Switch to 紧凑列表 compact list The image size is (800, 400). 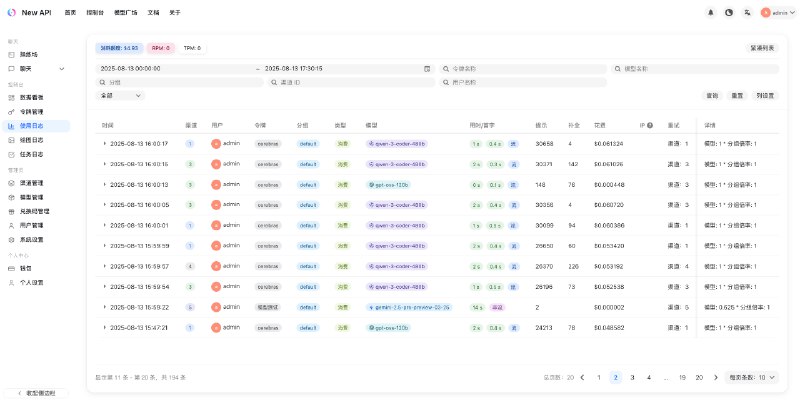(x=762, y=48)
